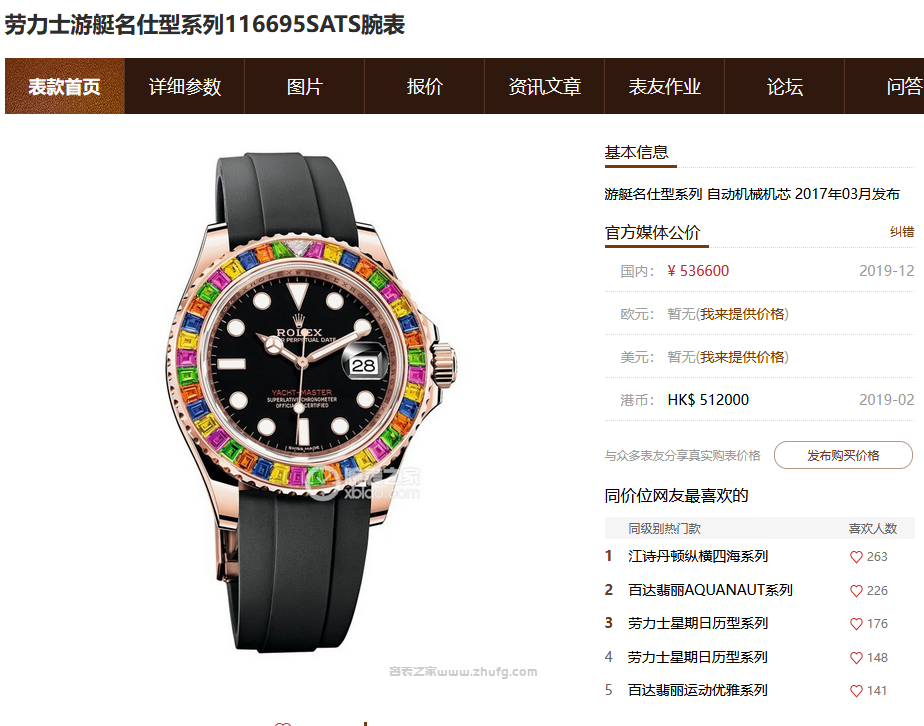The image size is (924, 726).
Task: Click heart icon beside 百达翡丽运动优雅系列
Action: pyautogui.click(x=856, y=691)
